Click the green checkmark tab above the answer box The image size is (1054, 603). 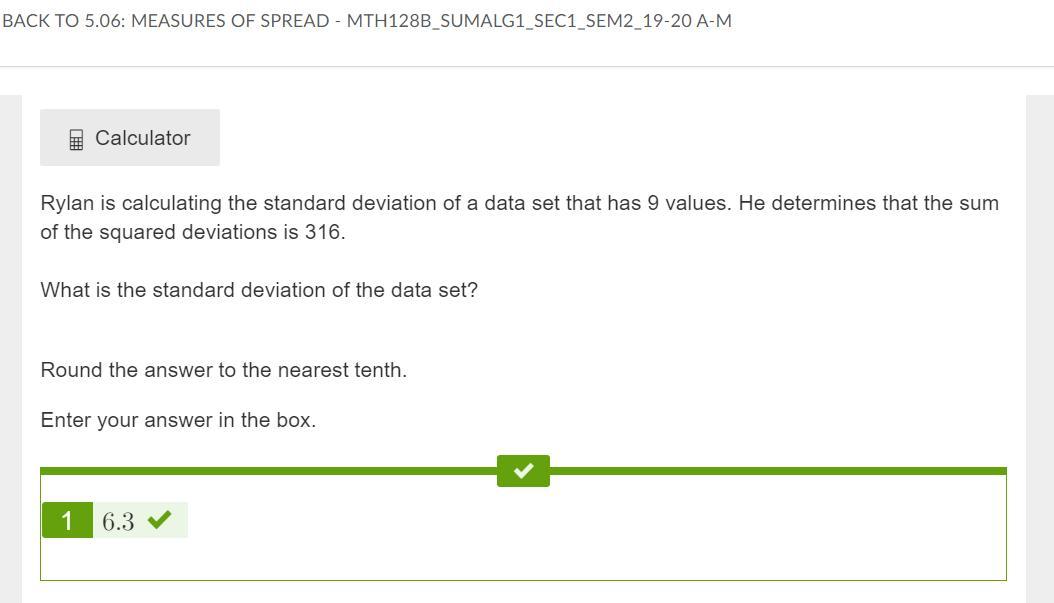click(523, 470)
